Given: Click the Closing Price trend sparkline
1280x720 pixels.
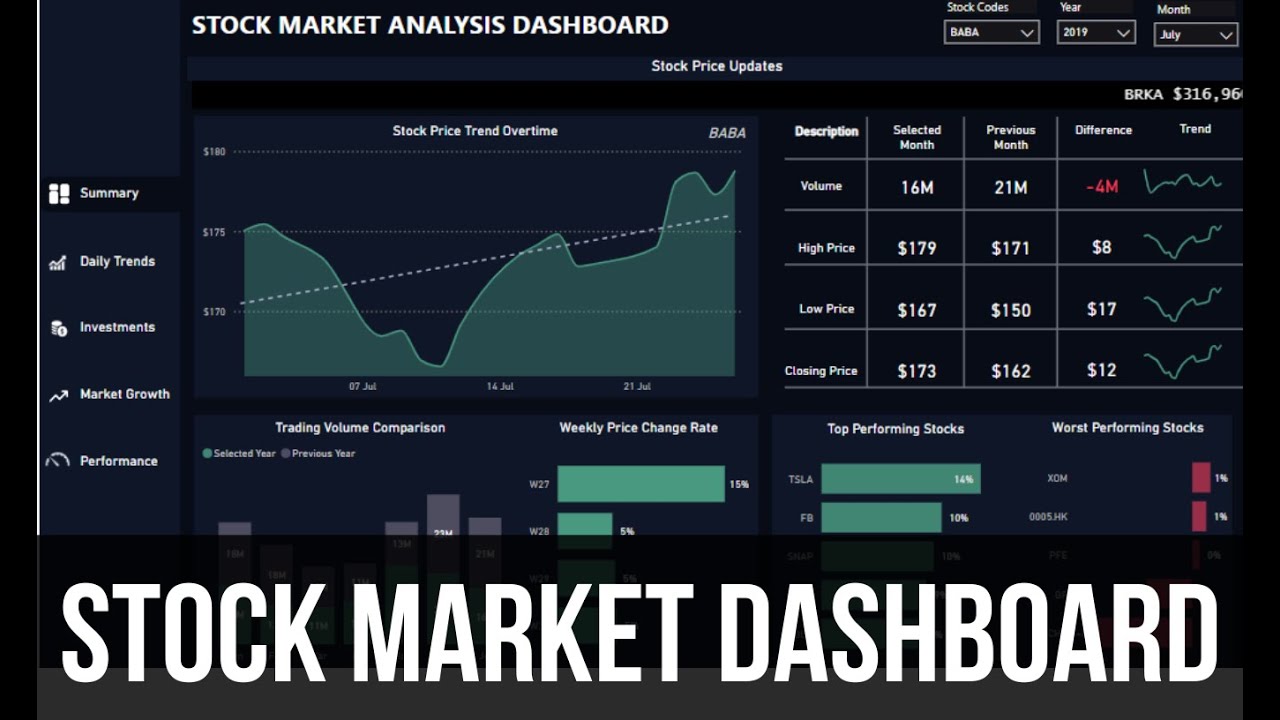Looking at the screenshot, I should [x=1183, y=364].
